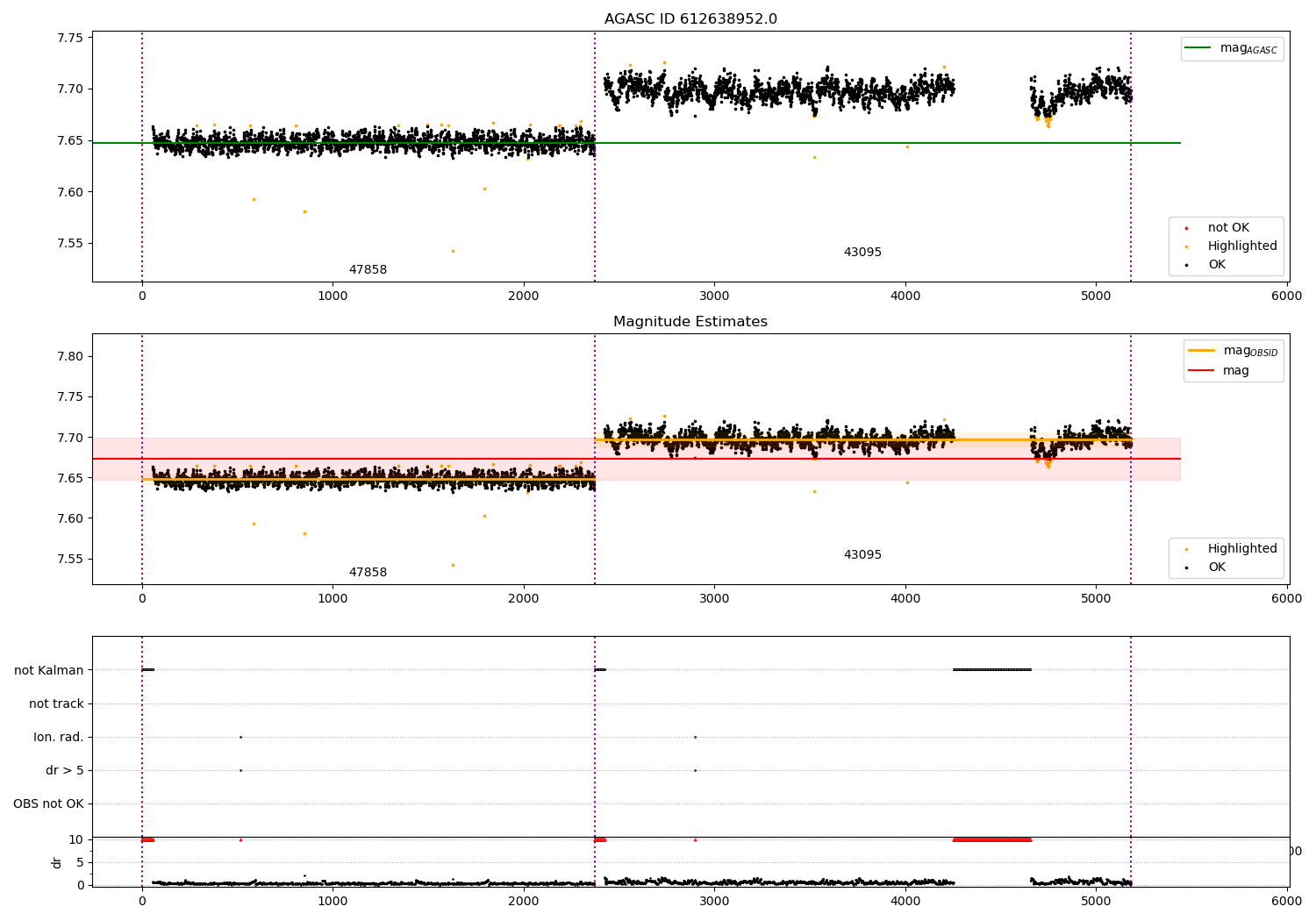This screenshot has width=1316, height=921.
Task: Click the 'dr' axis label in the bottom plot
Action: pos(57,862)
